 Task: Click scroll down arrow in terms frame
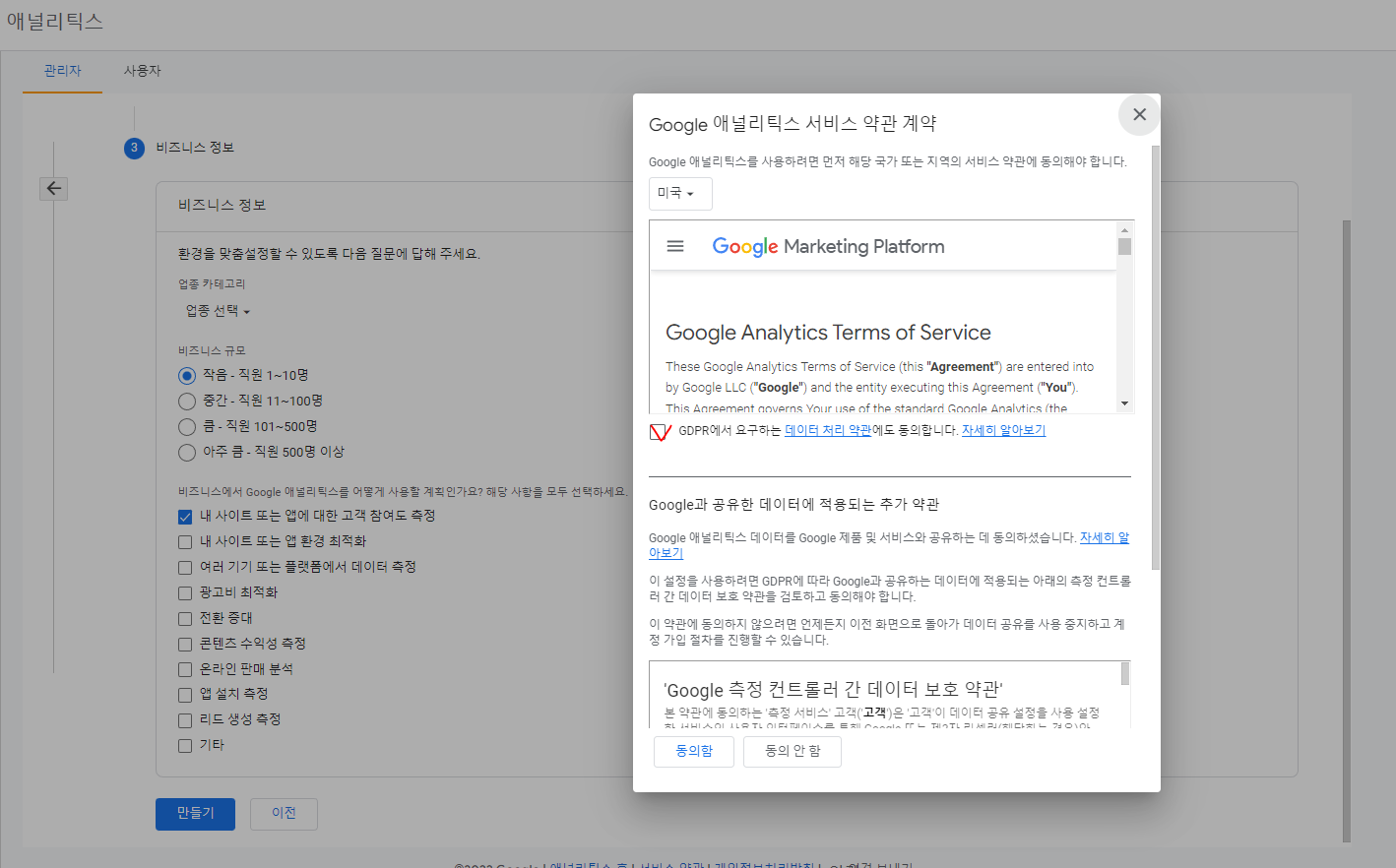point(1124,404)
